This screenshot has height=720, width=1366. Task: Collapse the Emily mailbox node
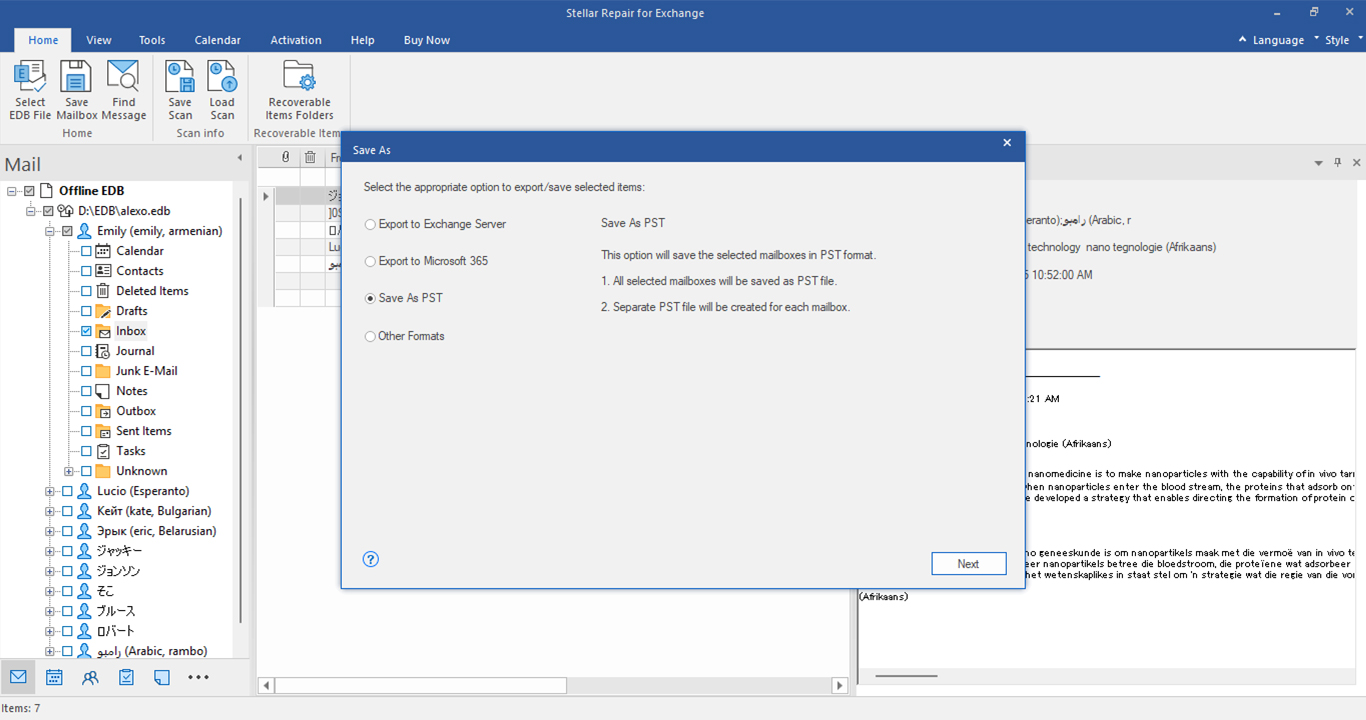point(49,231)
